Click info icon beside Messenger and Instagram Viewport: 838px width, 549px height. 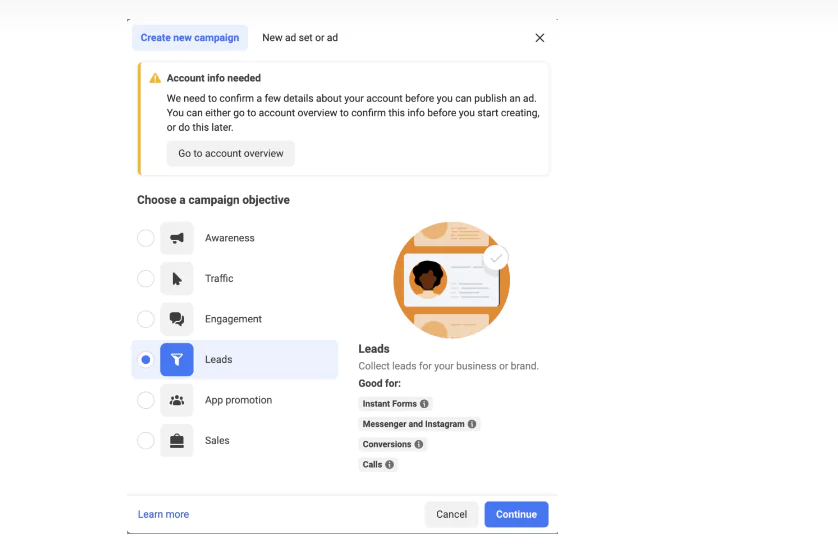tap(472, 424)
